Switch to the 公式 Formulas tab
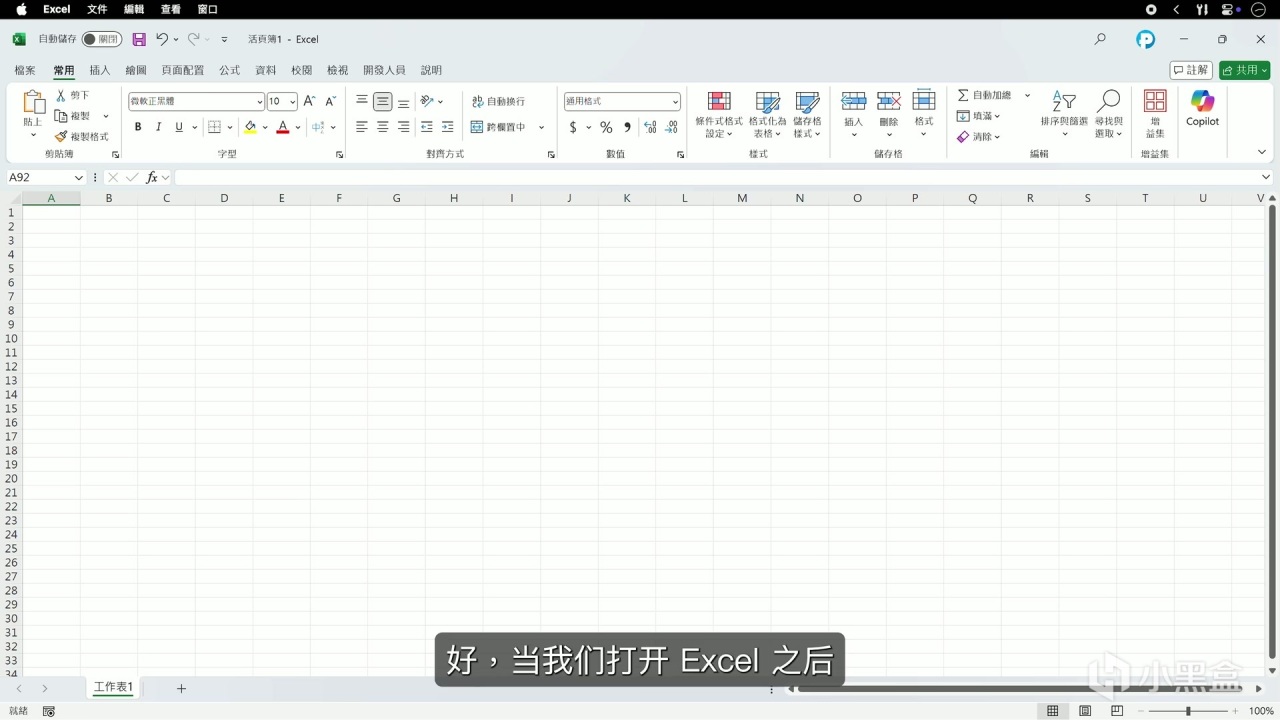This screenshot has width=1280, height=720. [230, 70]
